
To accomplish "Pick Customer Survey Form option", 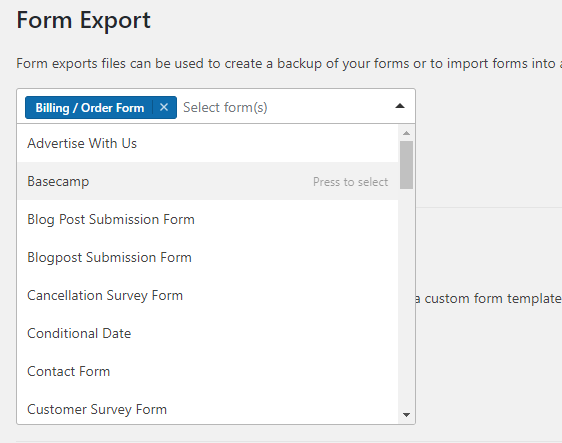I will [x=208, y=408].
